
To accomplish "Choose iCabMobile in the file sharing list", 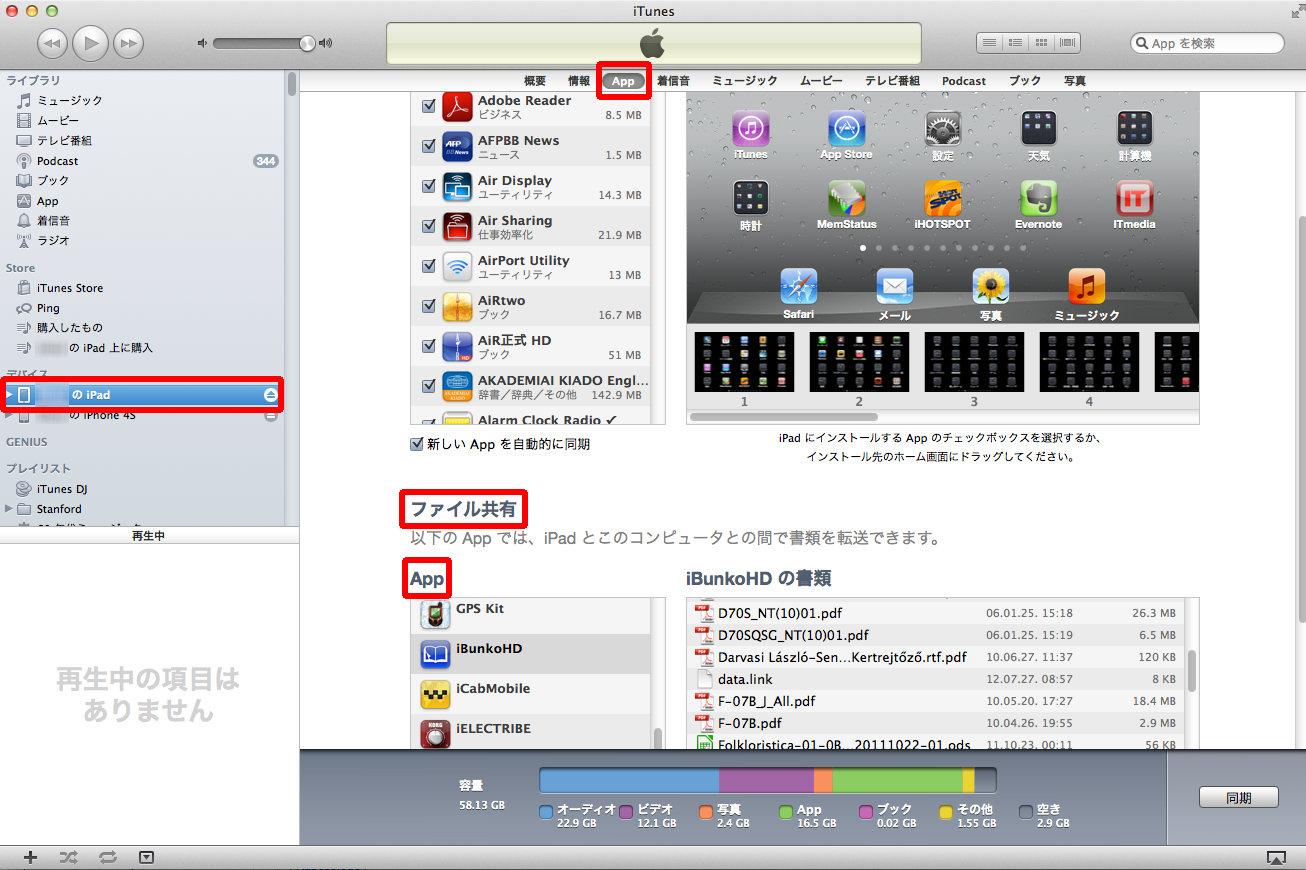I will (x=532, y=694).
